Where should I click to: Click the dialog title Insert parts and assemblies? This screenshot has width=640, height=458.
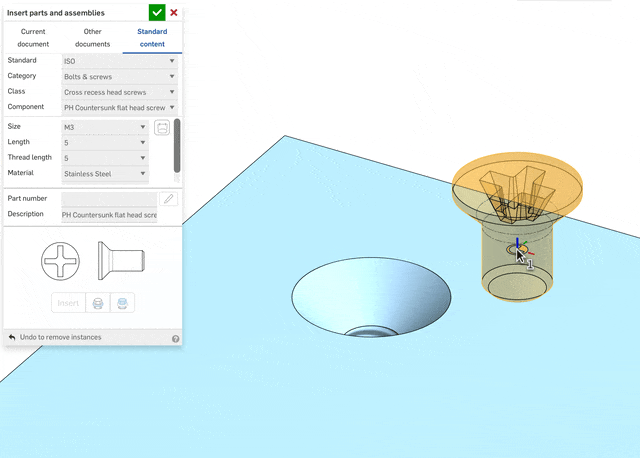click(56, 13)
